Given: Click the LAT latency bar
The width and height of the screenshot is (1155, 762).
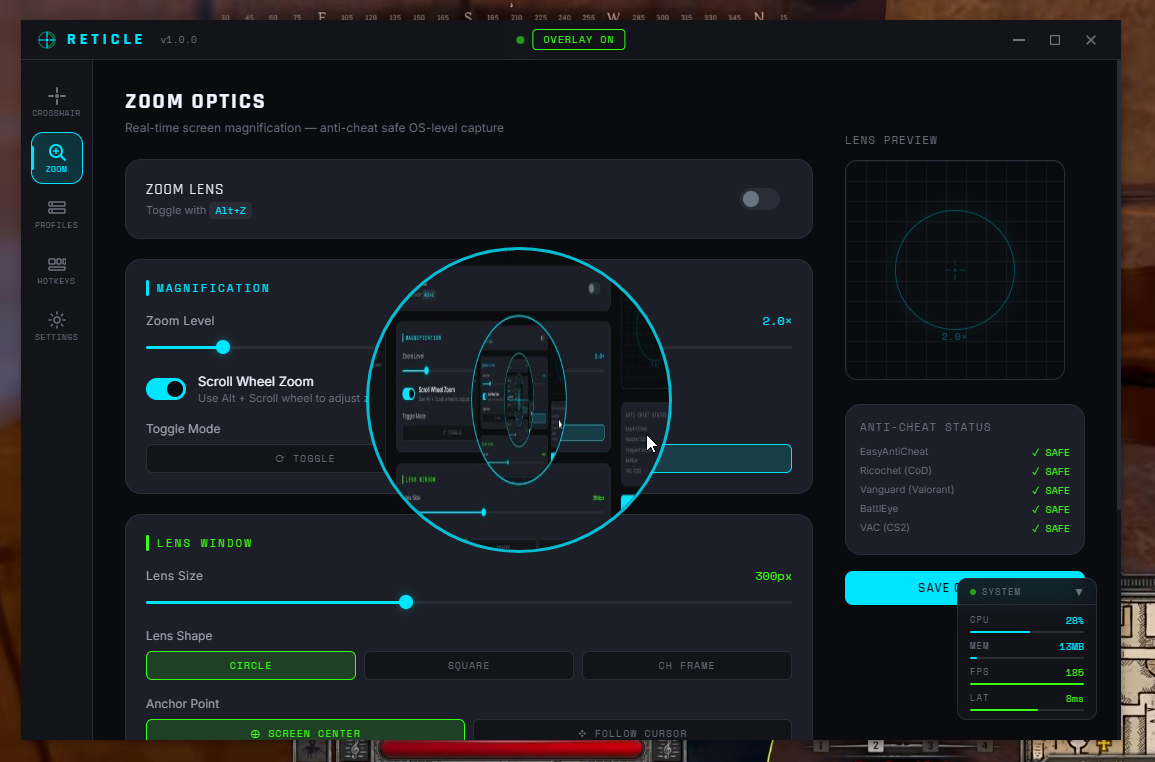Looking at the screenshot, I should click(x=1026, y=710).
